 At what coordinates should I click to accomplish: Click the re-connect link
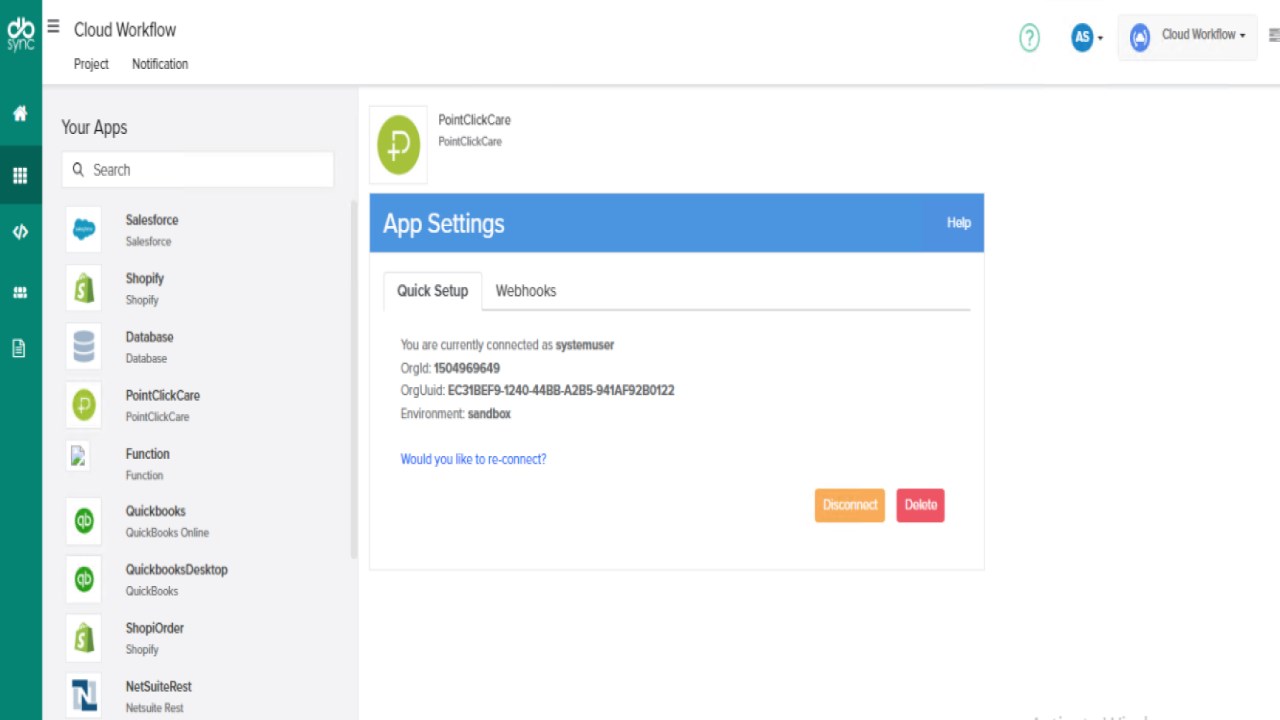(x=473, y=459)
